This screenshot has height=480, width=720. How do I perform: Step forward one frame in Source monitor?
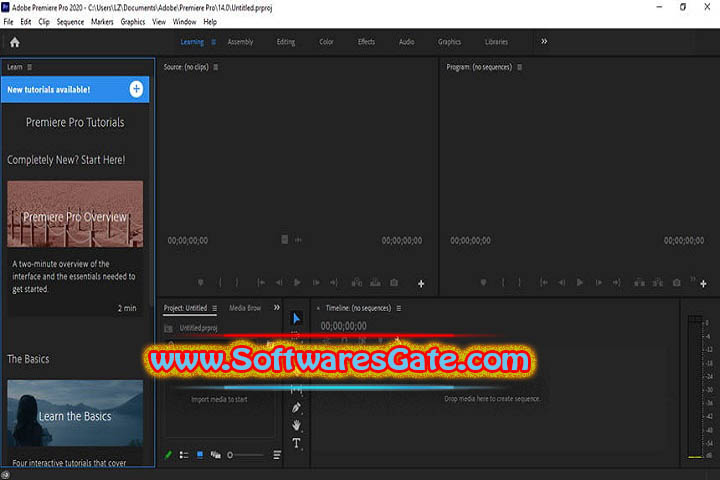[x=316, y=282]
